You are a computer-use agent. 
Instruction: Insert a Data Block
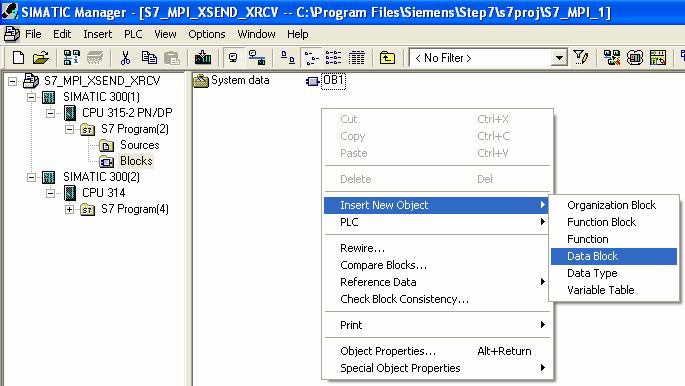point(614,256)
